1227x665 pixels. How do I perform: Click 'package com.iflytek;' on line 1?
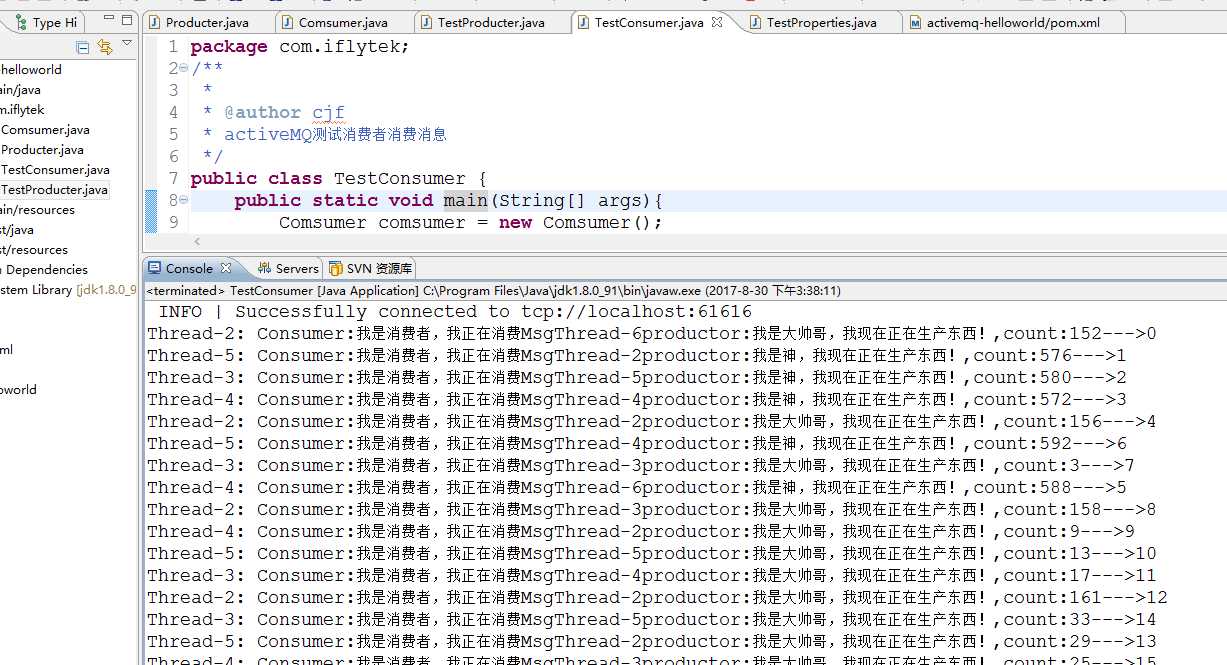300,46
